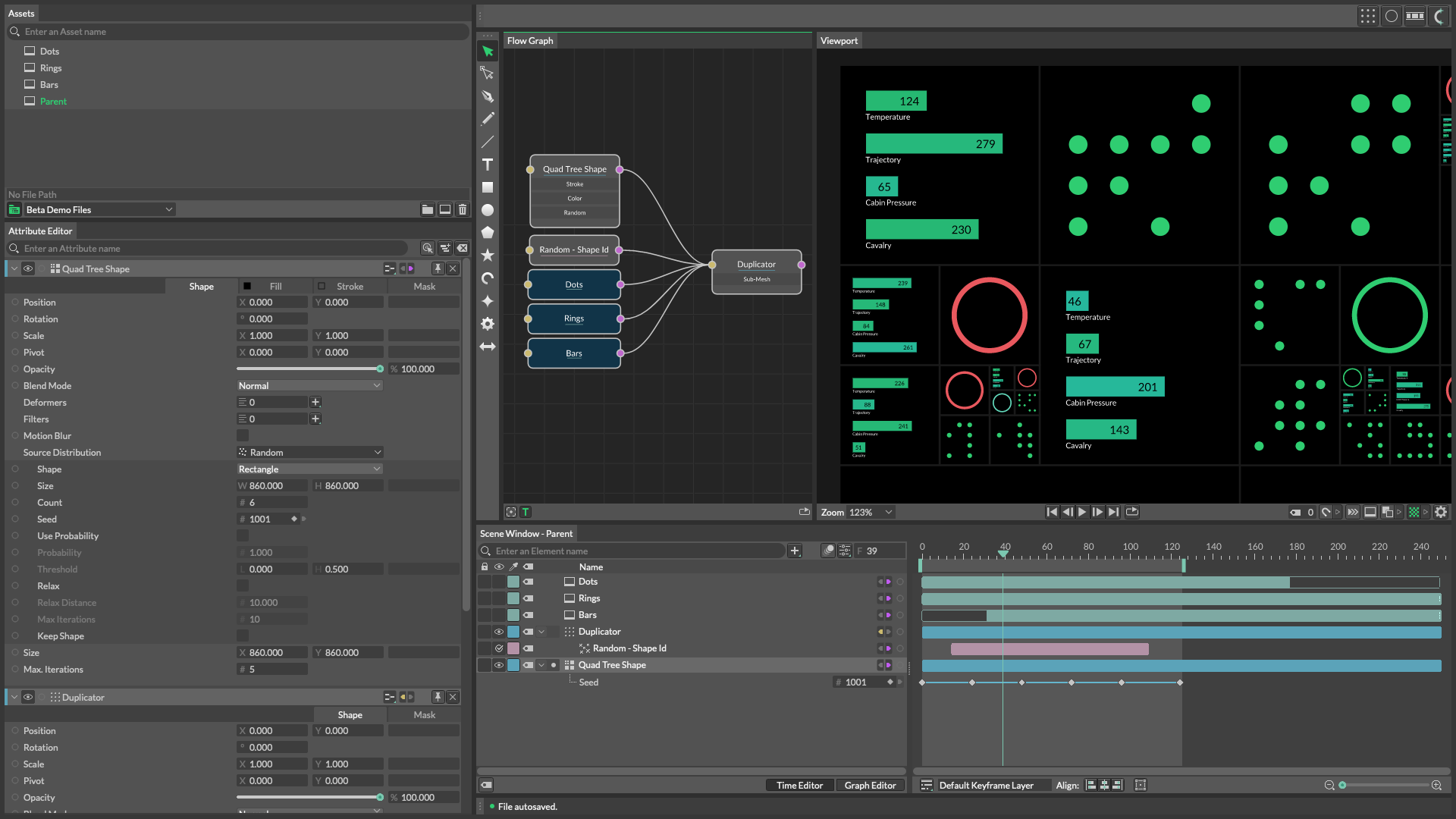Viewport: 1456px width, 819px height.
Task: Add a deformer with plus button
Action: pyautogui.click(x=315, y=402)
